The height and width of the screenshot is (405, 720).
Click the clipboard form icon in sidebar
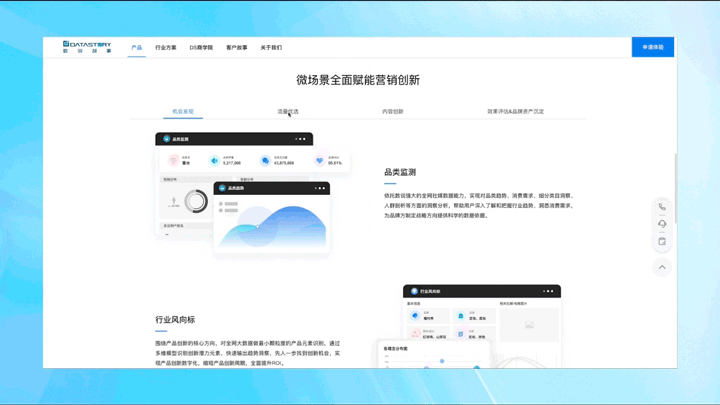click(662, 241)
